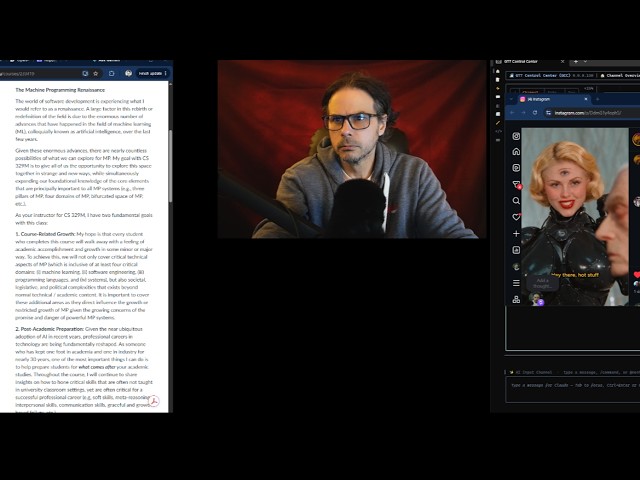Open topmost user avatar right of reel
The height and width of the screenshot is (480, 640).
click(636, 139)
